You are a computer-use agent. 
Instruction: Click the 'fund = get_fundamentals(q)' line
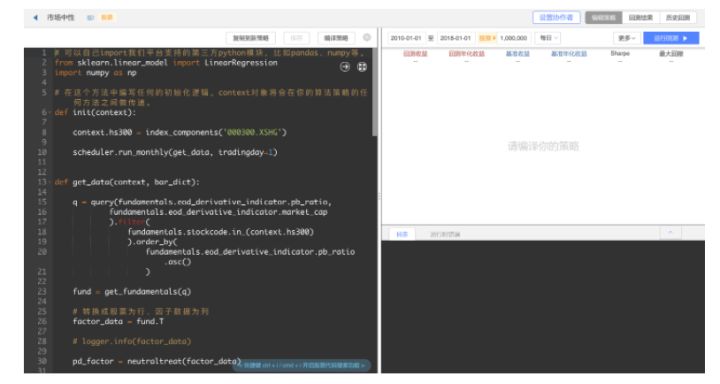(132, 292)
